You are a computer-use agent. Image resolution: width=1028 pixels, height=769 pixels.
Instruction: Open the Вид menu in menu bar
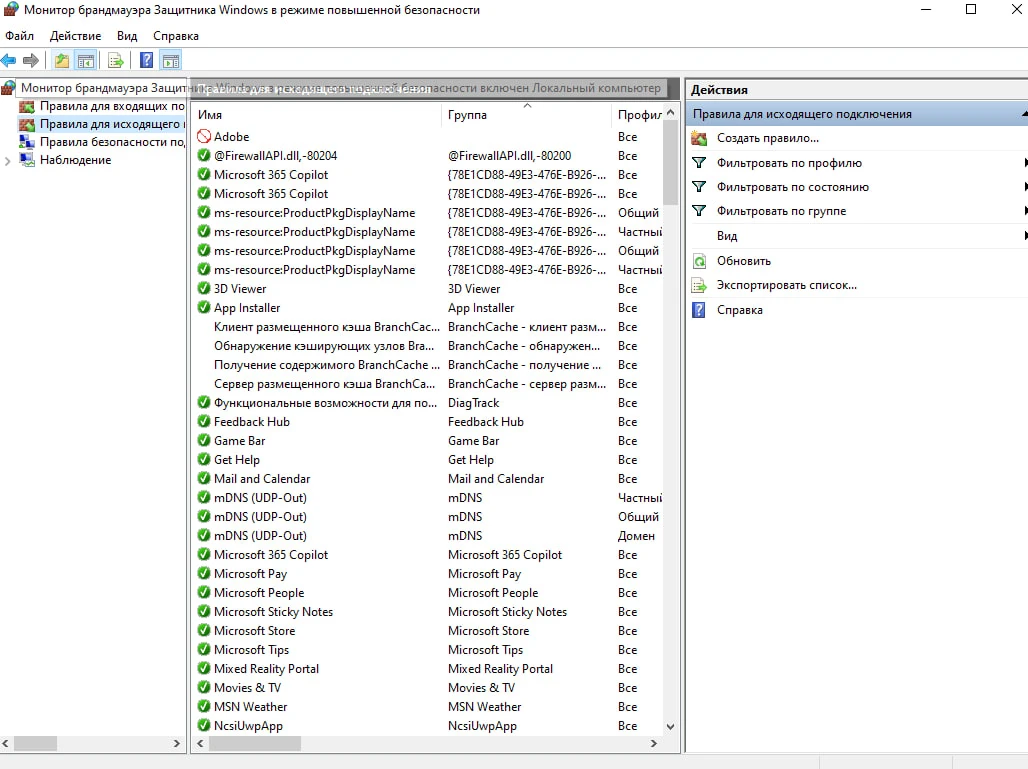[x=127, y=36]
